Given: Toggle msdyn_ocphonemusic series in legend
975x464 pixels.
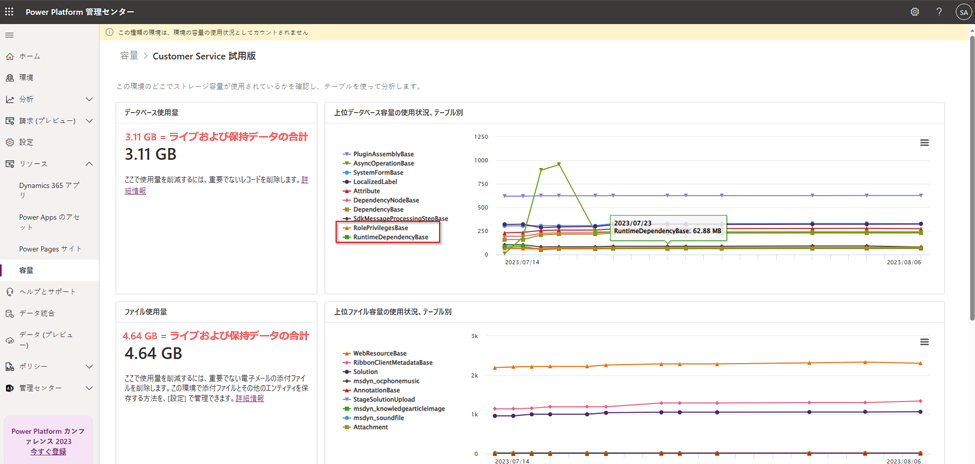Looking at the screenshot, I should (379, 381).
